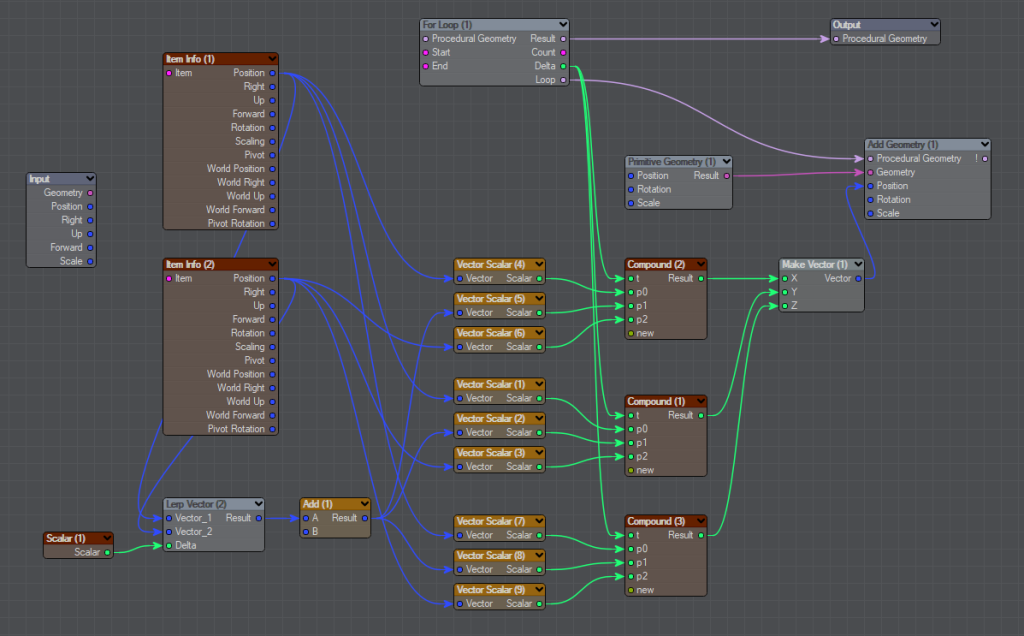1024x636 pixels.
Task: Select the Vector Scalar (7) node title
Action: (490, 521)
